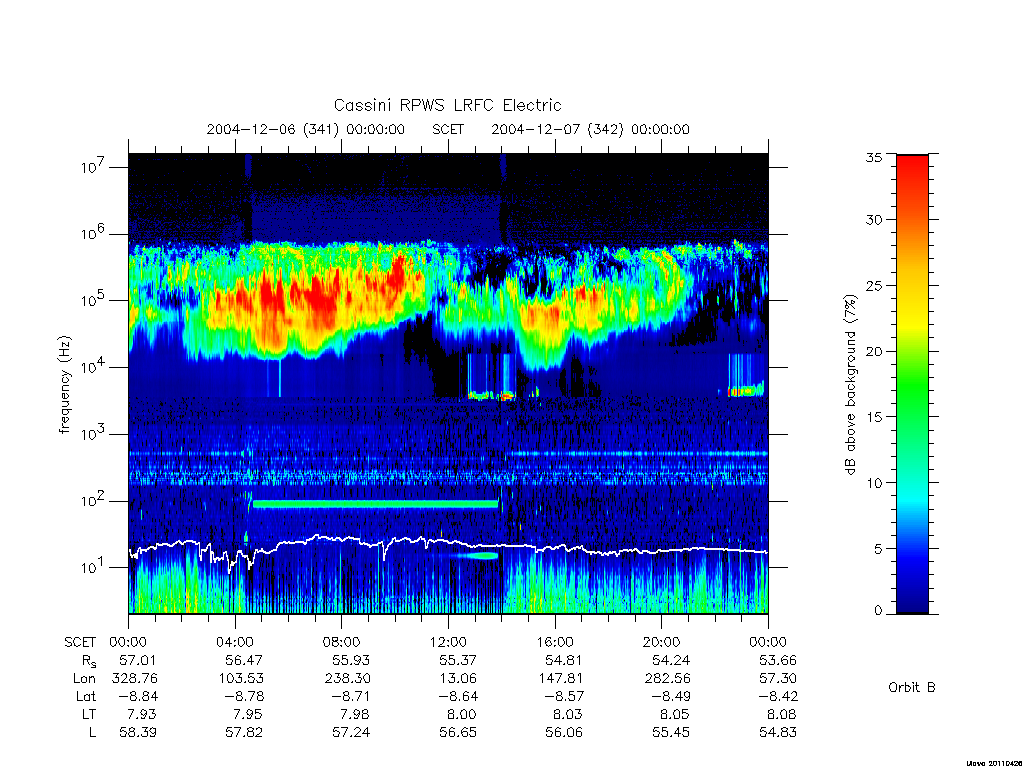Click the time tick label 12:00
Screen dimensions: 1024x768
(449, 642)
